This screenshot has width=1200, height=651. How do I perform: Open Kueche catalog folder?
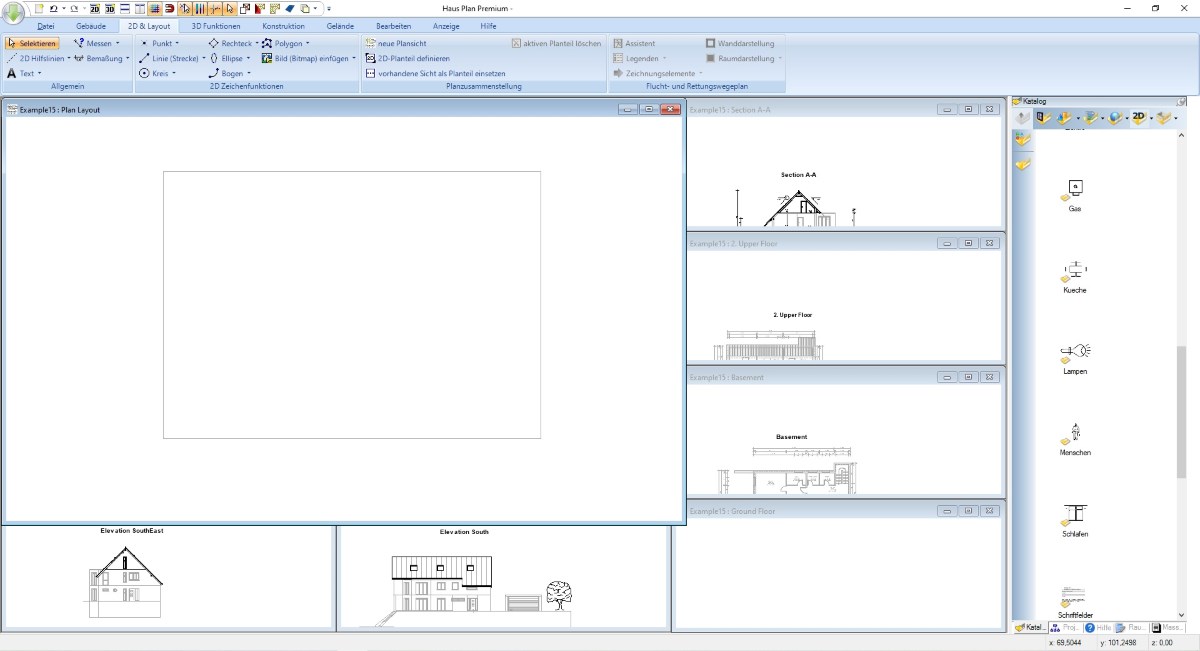tap(1074, 275)
